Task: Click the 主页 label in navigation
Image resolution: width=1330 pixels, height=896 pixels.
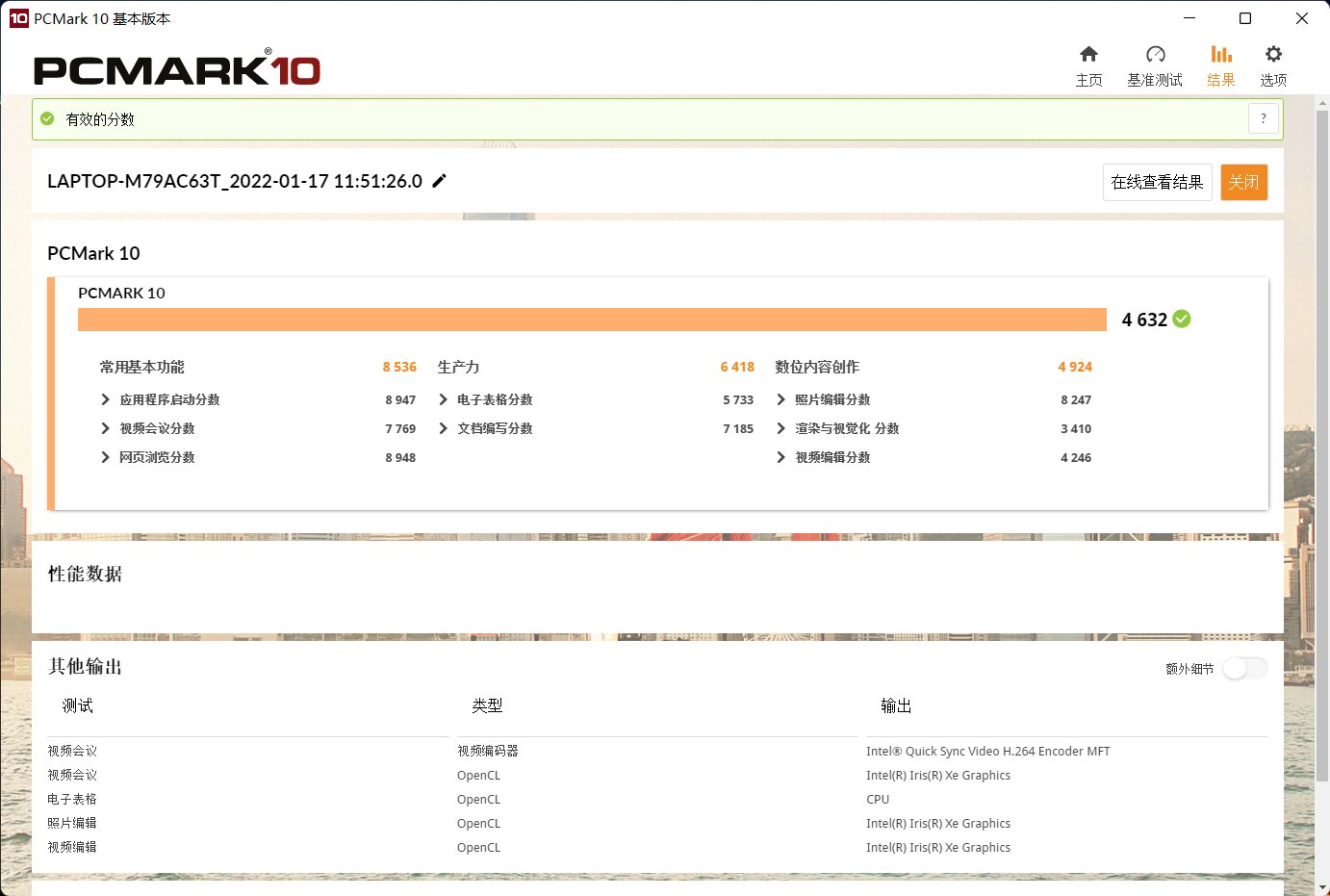Action: 1088,80
